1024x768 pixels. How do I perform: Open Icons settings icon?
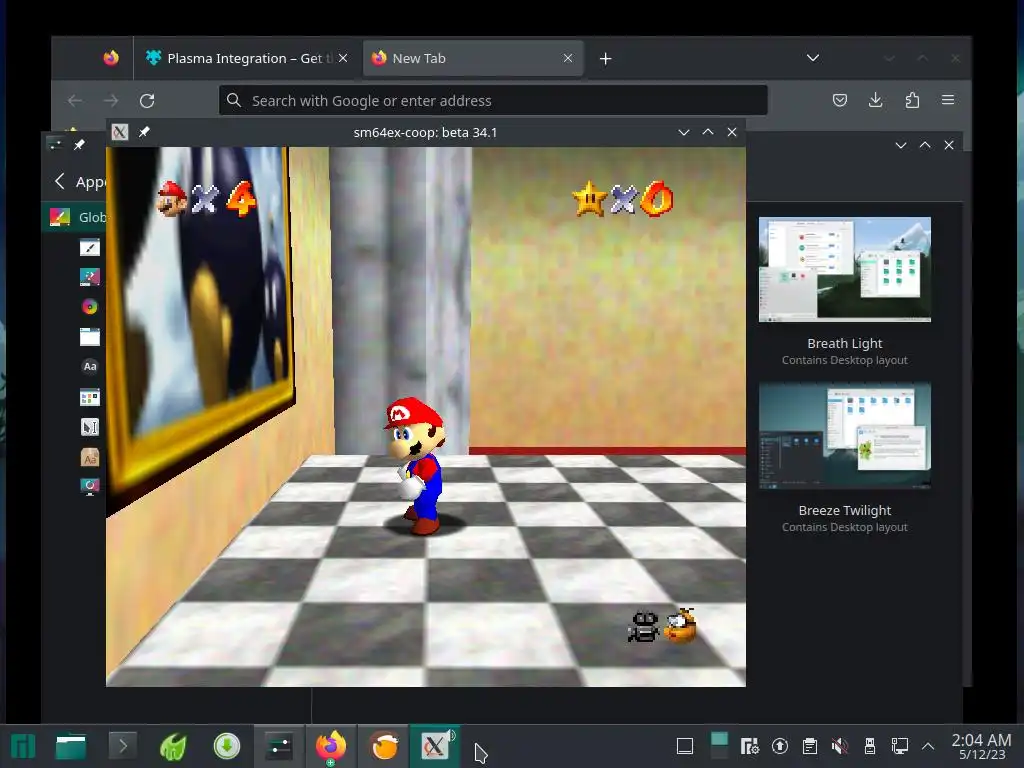click(89, 396)
